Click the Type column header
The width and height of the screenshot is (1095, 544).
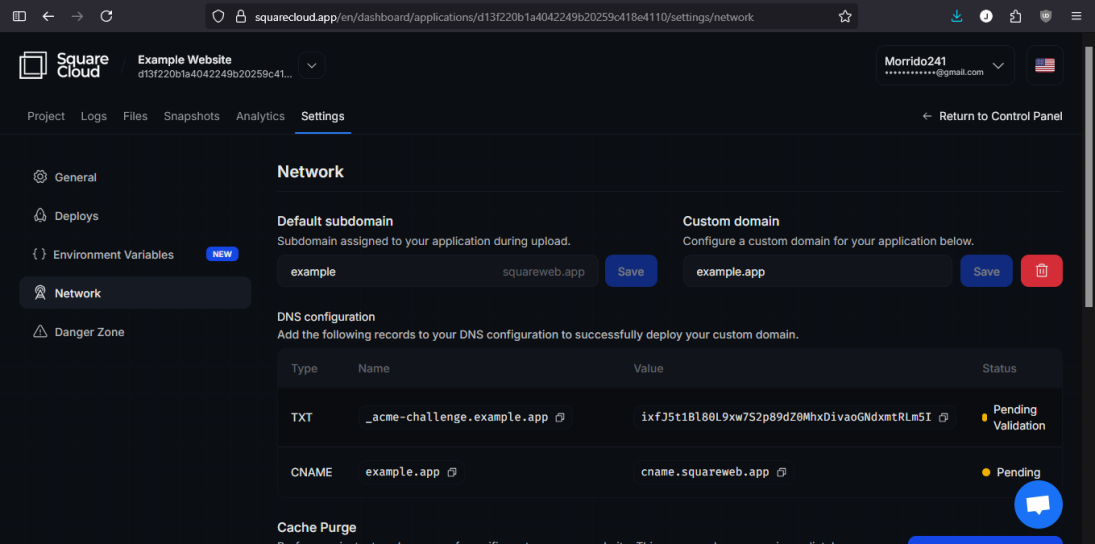coord(304,368)
